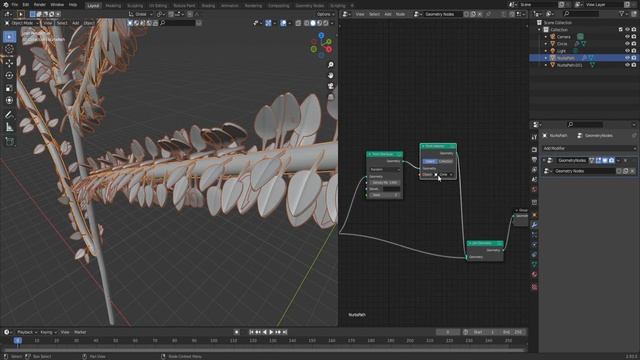640x360 pixels.
Task: Switch to the Shading workspace tab
Action: click(x=208, y=6)
